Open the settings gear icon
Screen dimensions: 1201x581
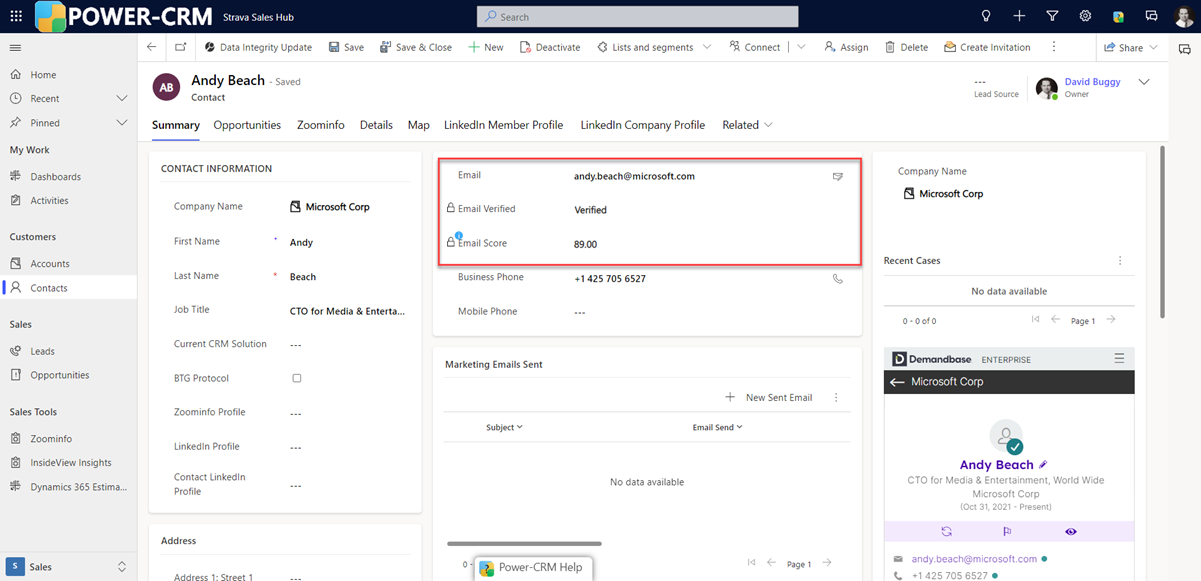point(1085,17)
